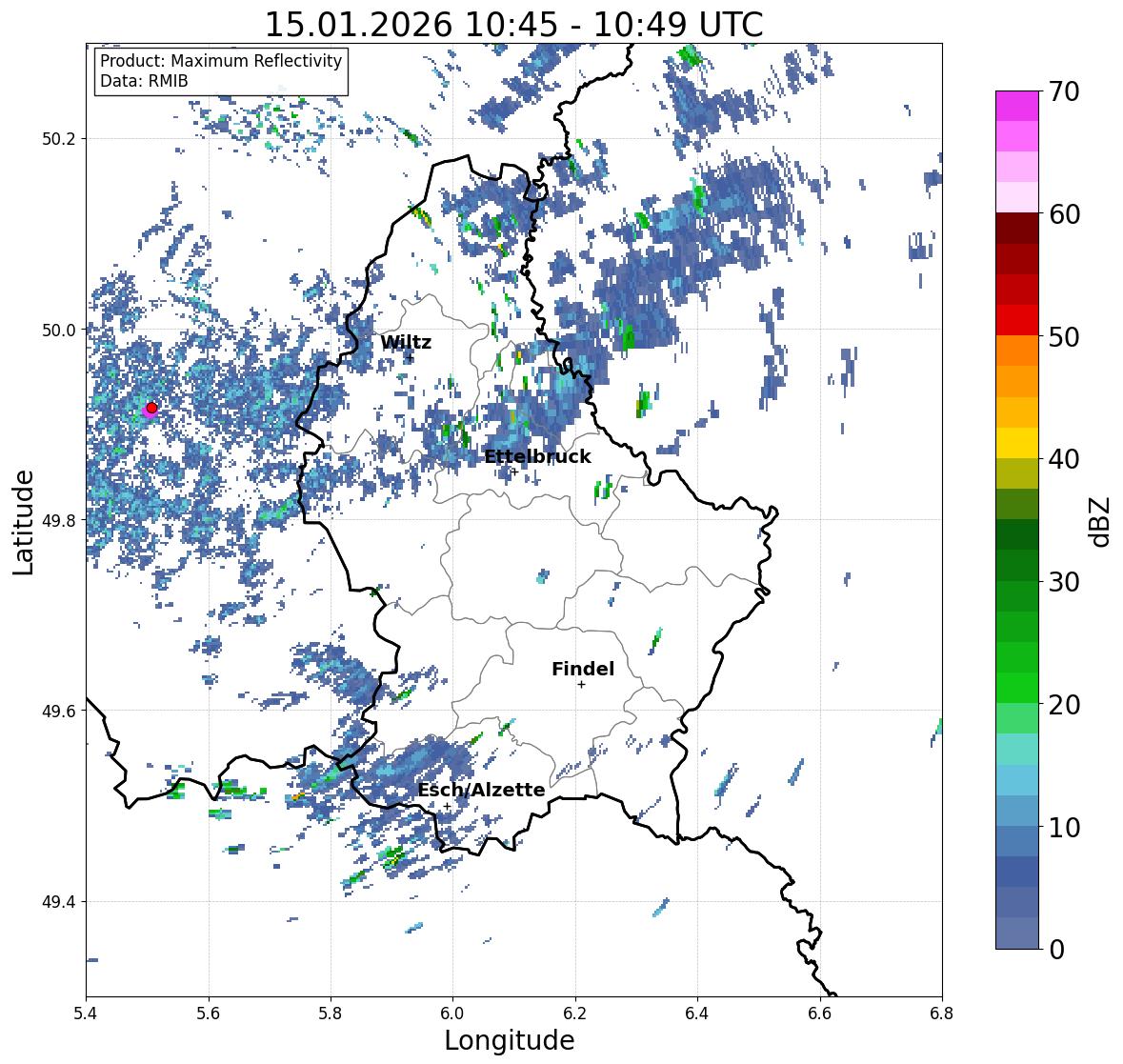Click the 0 value on the colorbar
This screenshot has height=1064, width=1123.
click(1056, 950)
